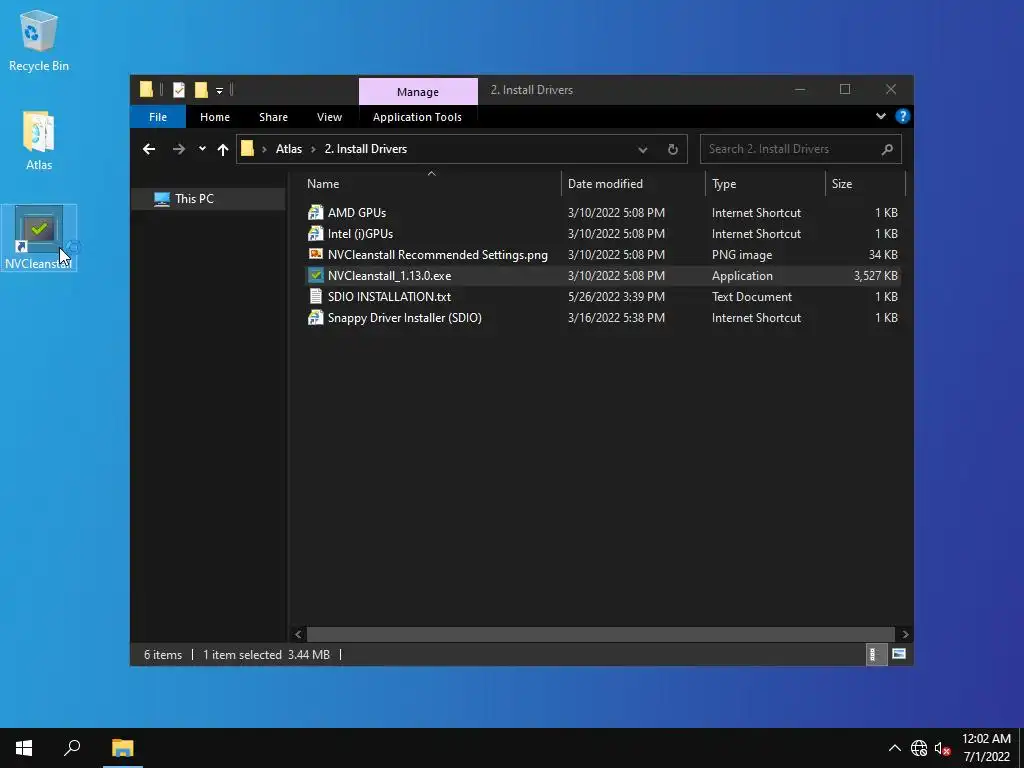Click '5/26/2022 3:39 PM' date cell
1024x768 pixels.
pyautogui.click(x=616, y=296)
